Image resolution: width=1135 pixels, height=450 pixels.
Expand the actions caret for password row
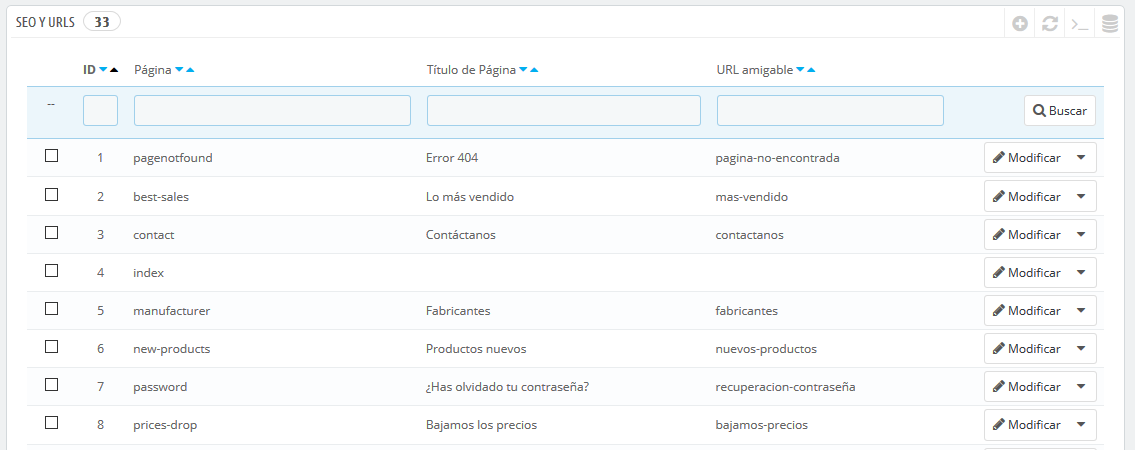[x=1081, y=387]
